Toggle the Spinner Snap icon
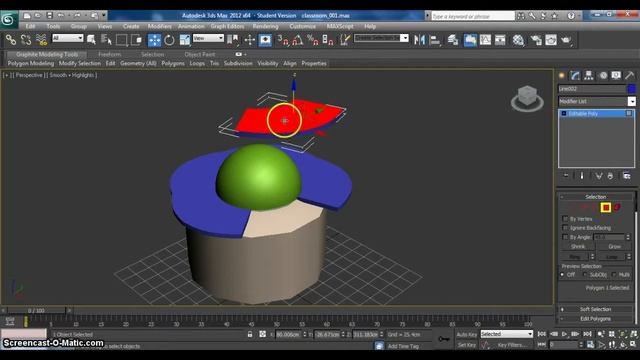This screenshot has width=640, height=360. point(328,40)
